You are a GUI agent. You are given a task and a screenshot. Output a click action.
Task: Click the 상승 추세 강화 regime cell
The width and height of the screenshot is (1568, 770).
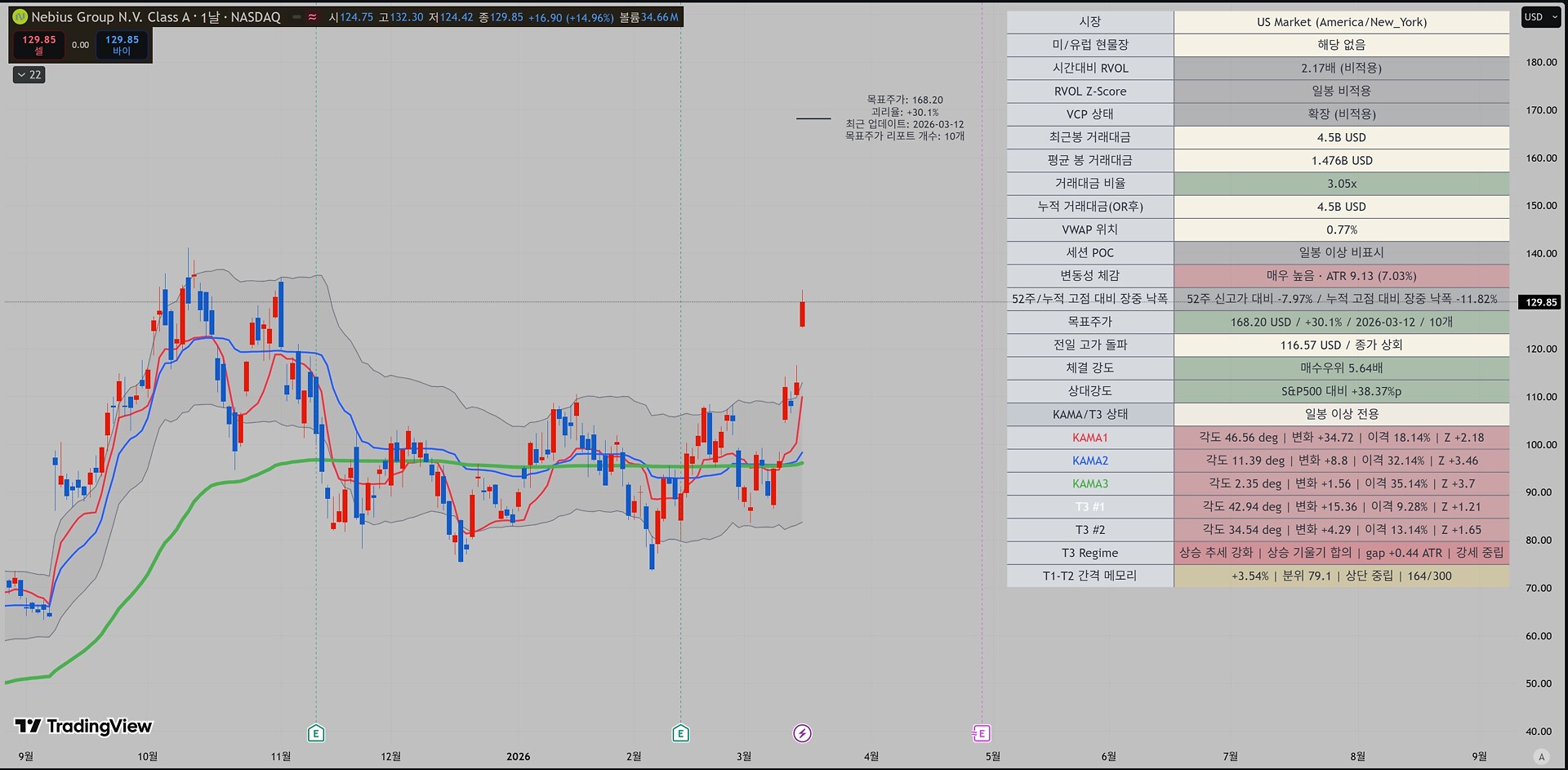point(1341,553)
